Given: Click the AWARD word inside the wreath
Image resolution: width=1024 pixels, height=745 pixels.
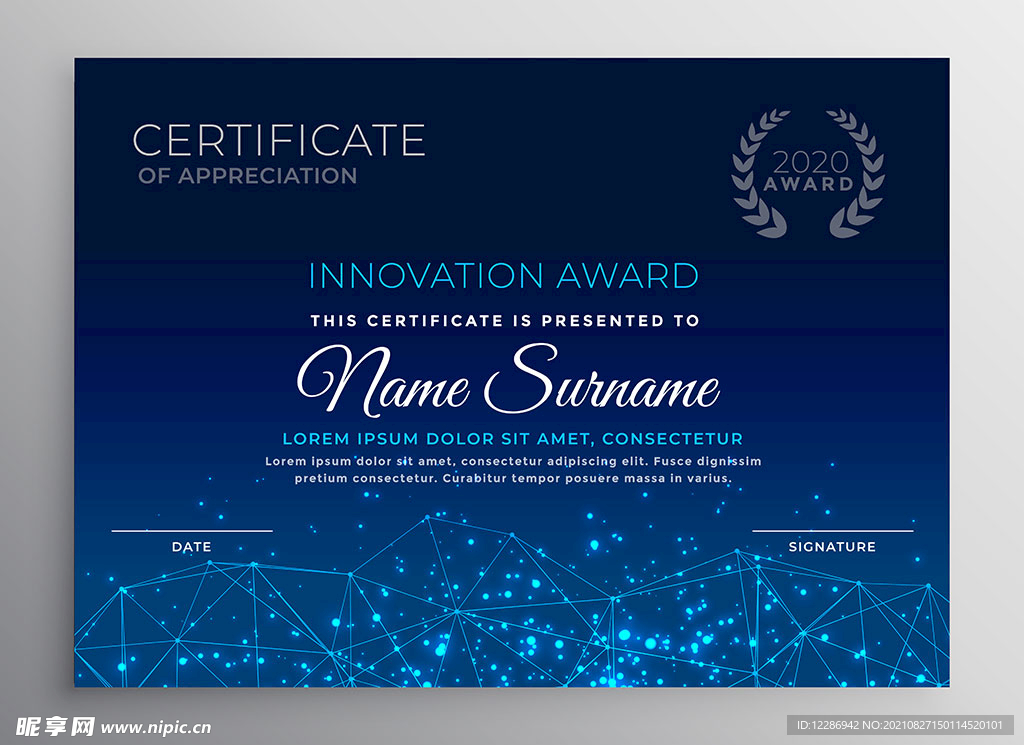Looking at the screenshot, I should pyautogui.click(x=808, y=184).
